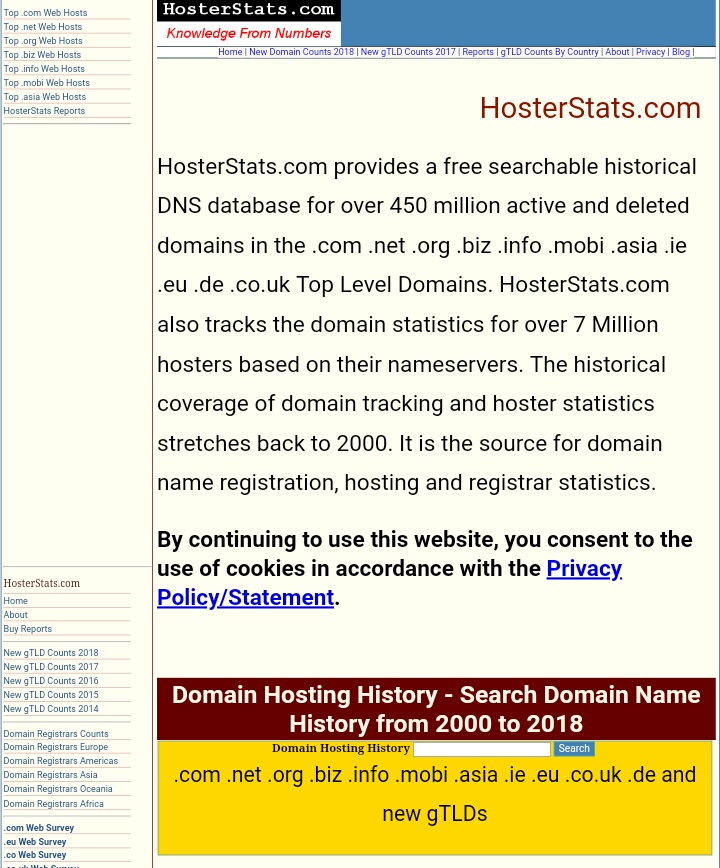Open .co Web Survey link

(35, 855)
